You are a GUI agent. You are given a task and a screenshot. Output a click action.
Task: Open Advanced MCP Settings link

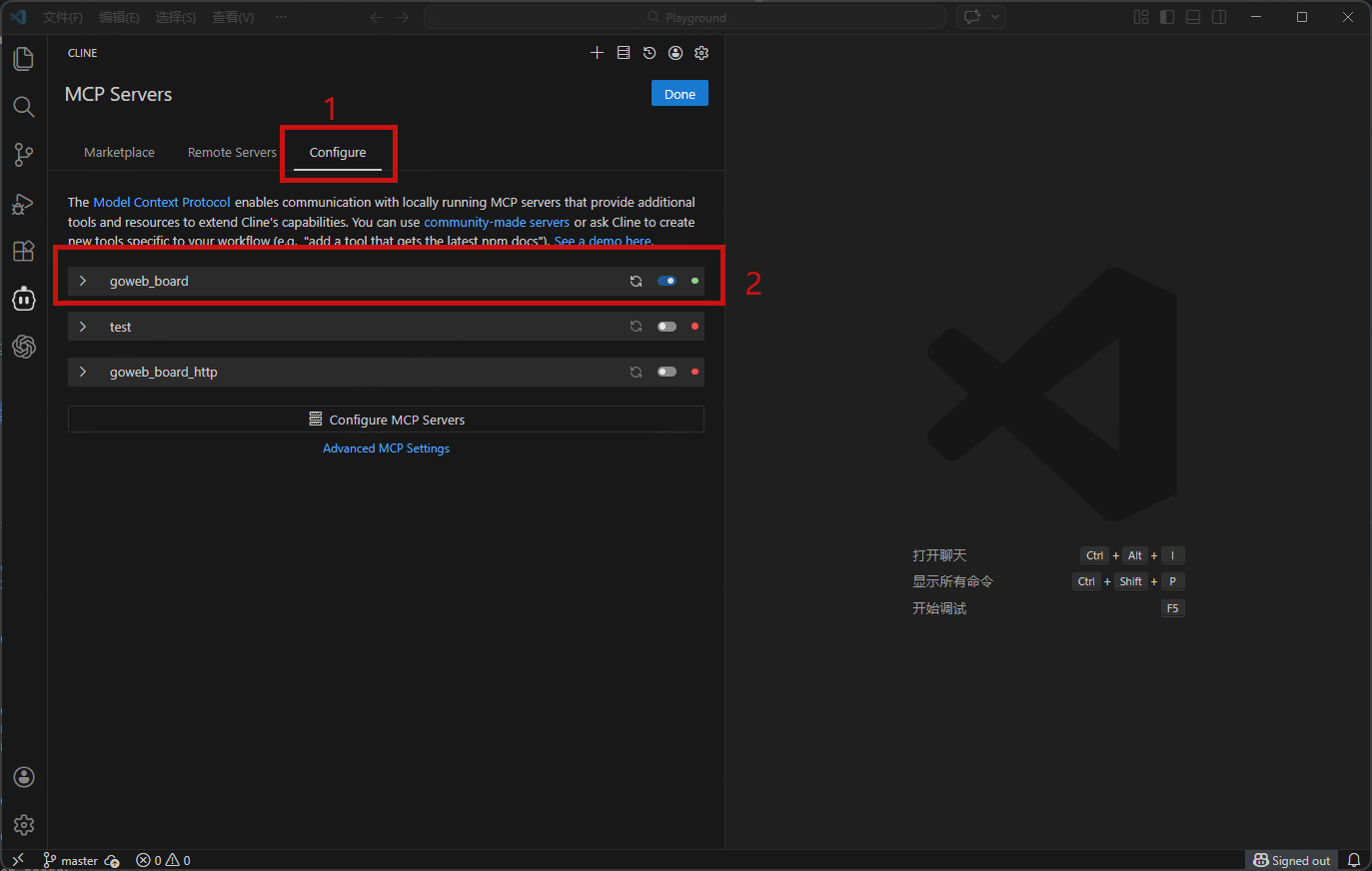click(x=386, y=448)
